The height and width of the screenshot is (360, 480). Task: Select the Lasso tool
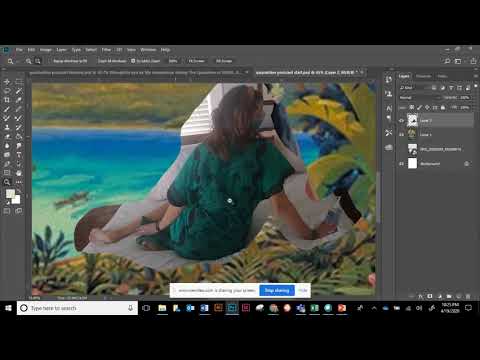(x=7, y=91)
